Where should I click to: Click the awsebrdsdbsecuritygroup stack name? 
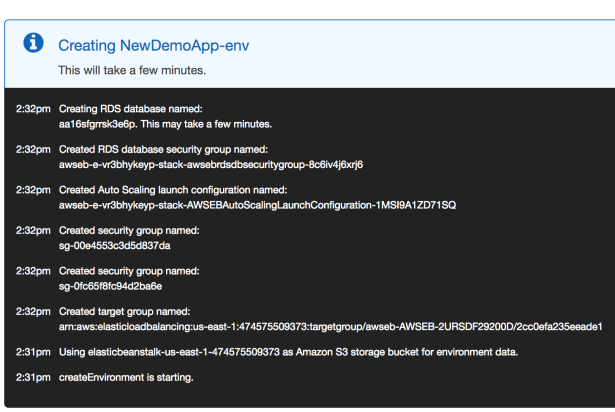click(x=210, y=164)
